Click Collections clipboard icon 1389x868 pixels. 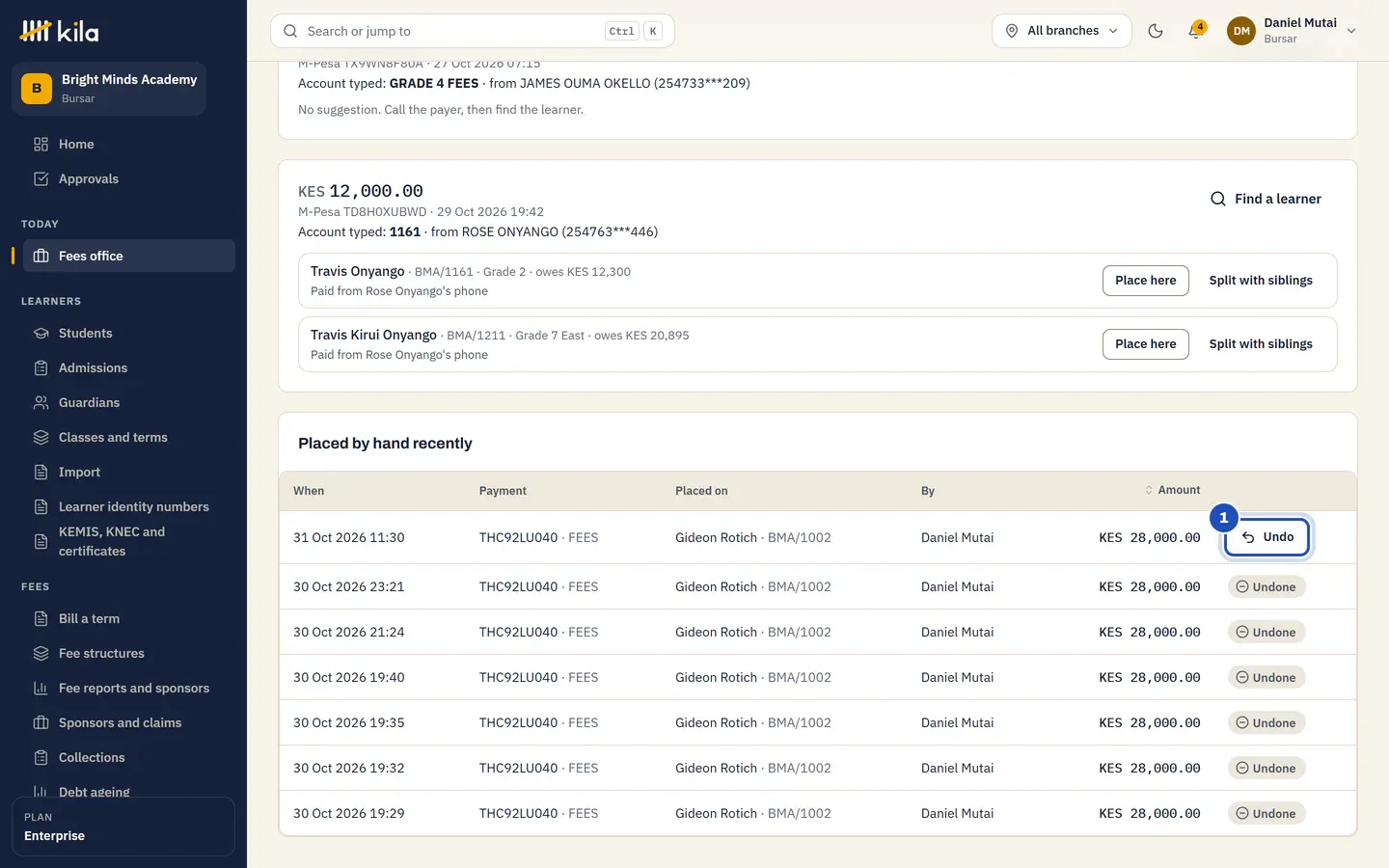(x=41, y=758)
